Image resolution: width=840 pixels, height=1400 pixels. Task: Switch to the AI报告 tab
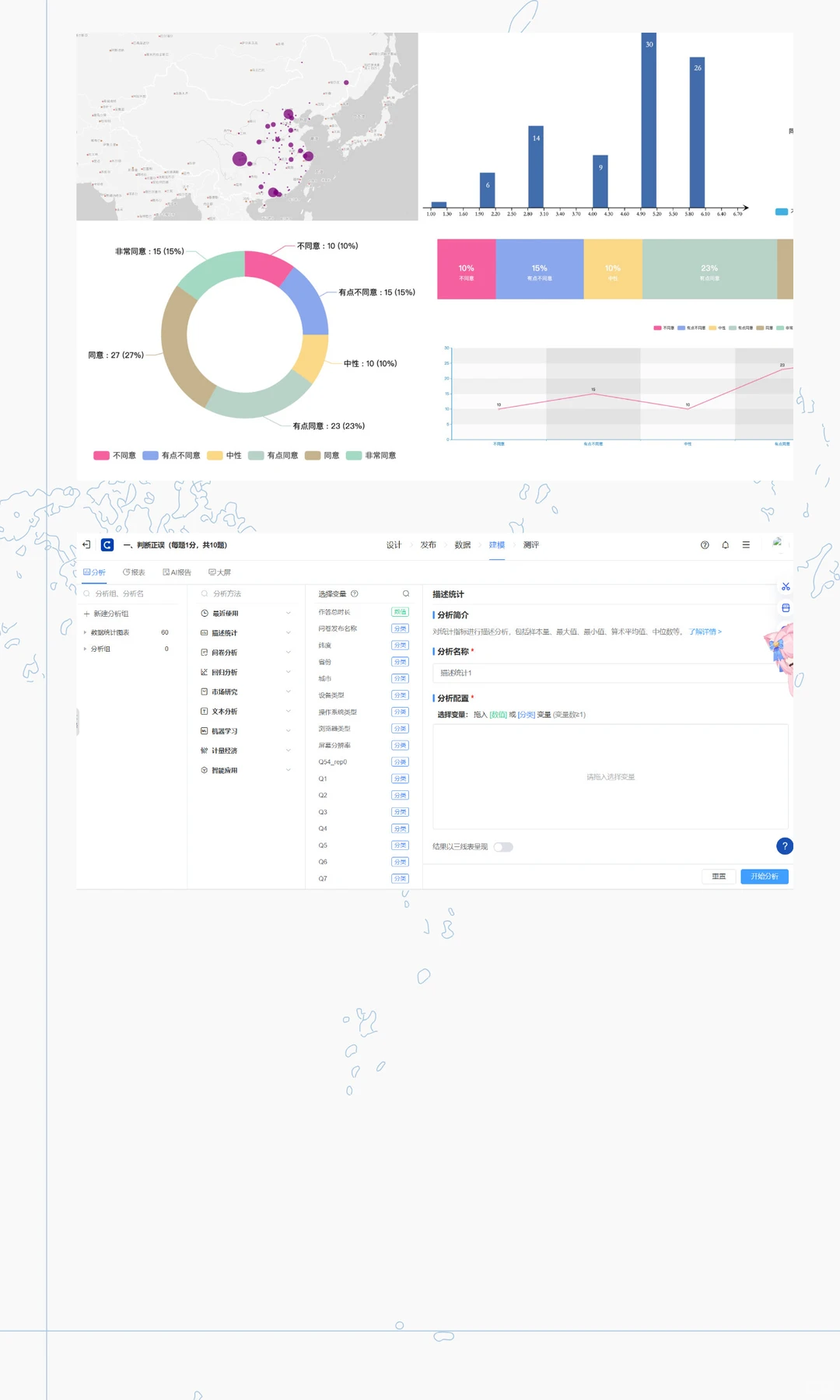tap(177, 572)
